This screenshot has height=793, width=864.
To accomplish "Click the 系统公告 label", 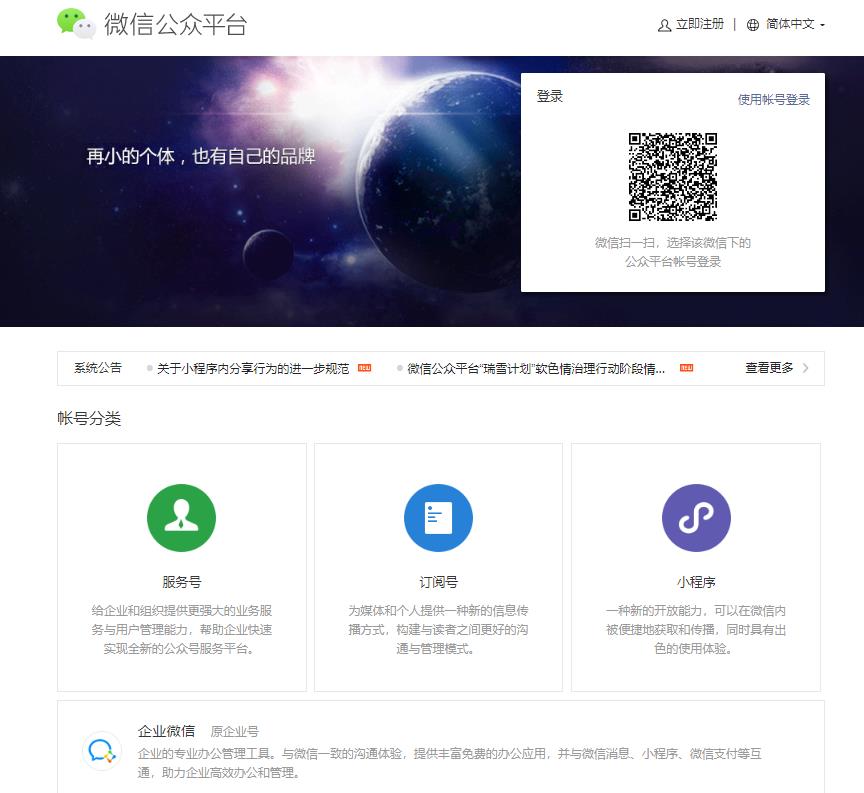I will 98,368.
